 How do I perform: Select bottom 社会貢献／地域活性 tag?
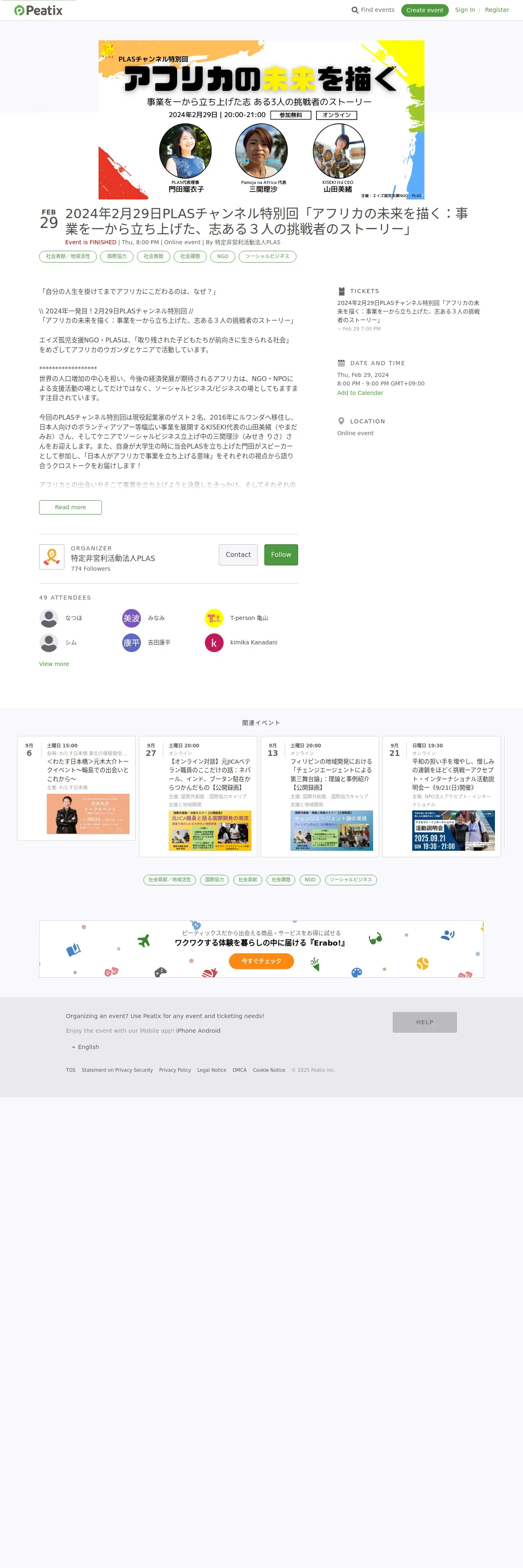tap(169, 880)
